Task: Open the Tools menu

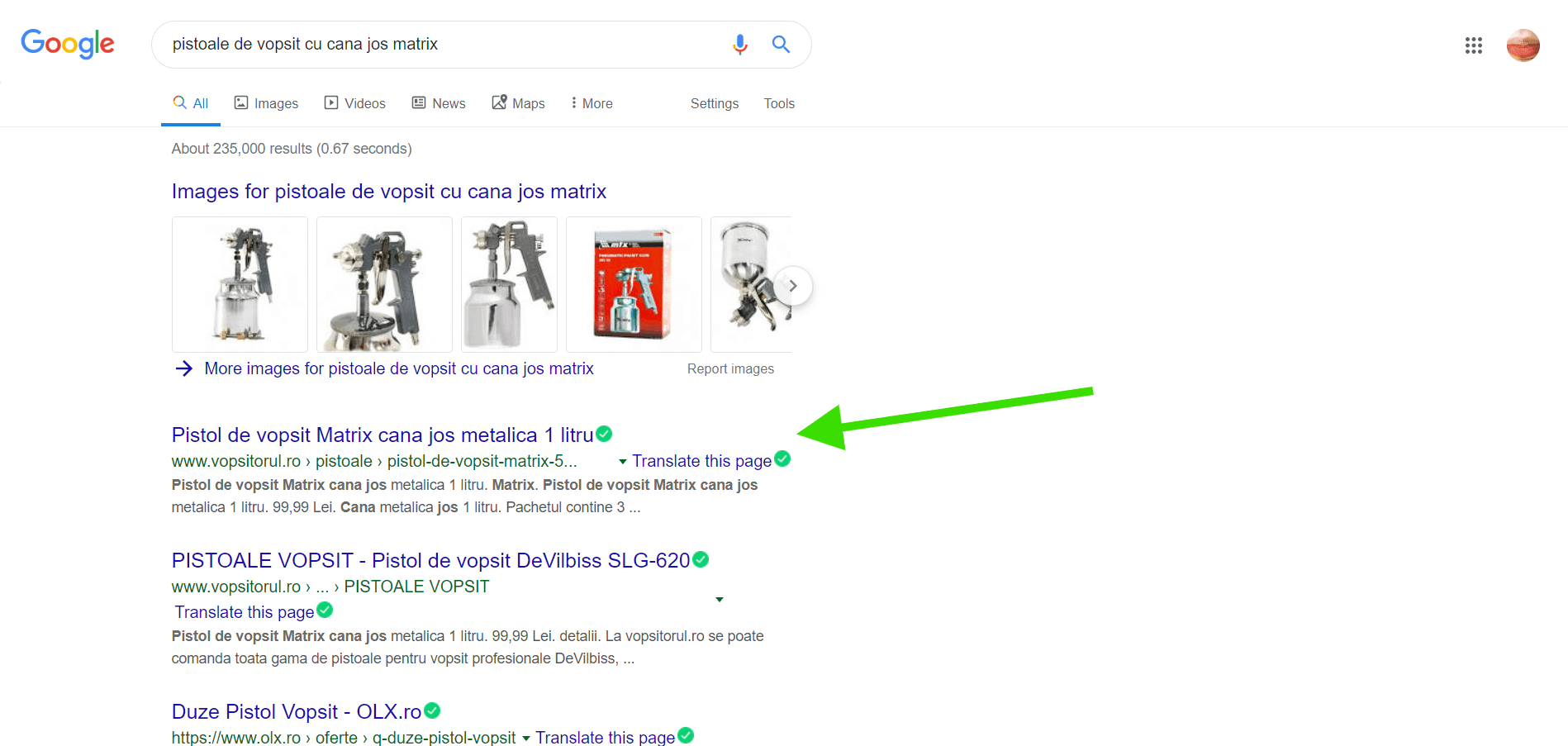Action: [779, 103]
